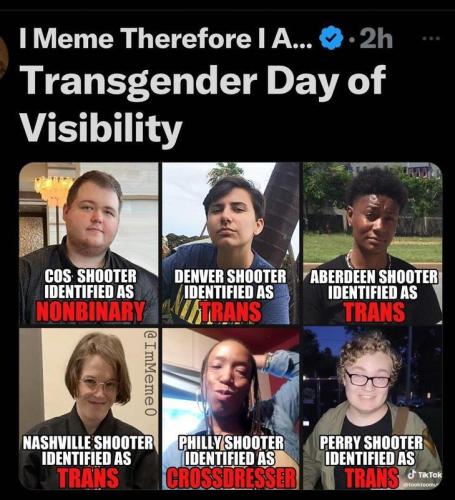455x500 pixels.
Task: Open the I Meme Therefore I A... profile
Action: click(x=166, y=39)
